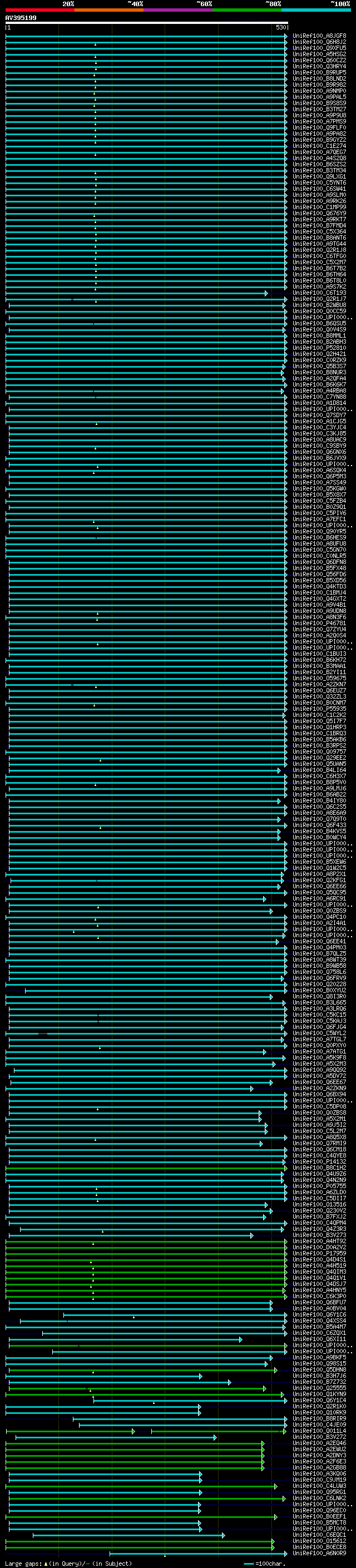Select the UniRef100_C1MP99 label
This screenshot has height=1568, width=356.
pos(319,207)
